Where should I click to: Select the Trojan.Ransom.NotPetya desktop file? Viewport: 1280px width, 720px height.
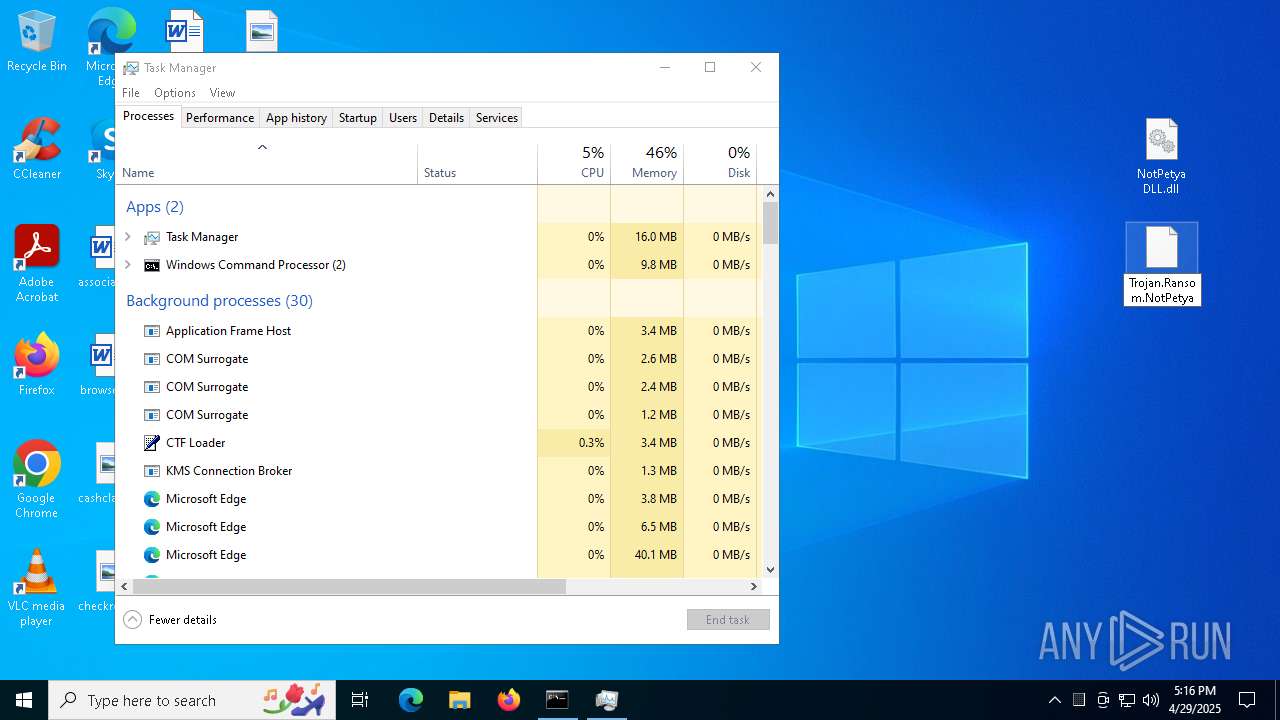point(1162,264)
